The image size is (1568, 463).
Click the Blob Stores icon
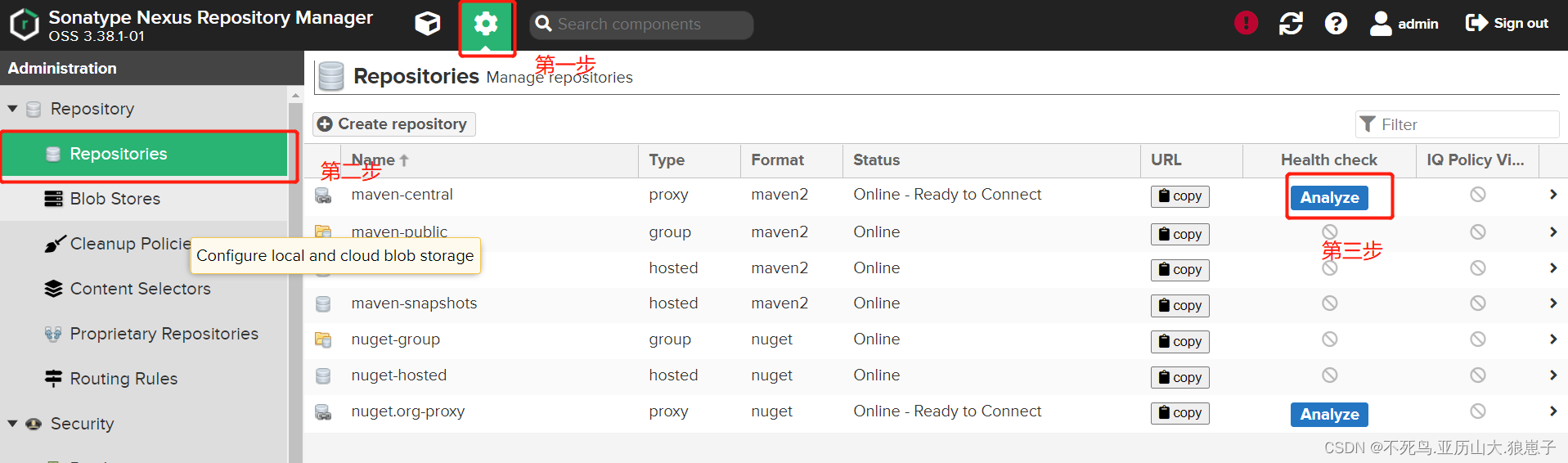(53, 199)
